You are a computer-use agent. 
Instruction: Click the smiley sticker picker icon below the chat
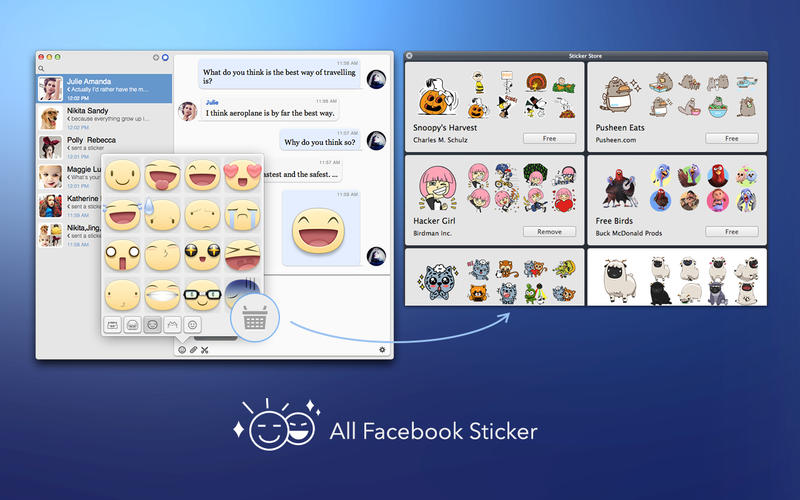point(182,349)
